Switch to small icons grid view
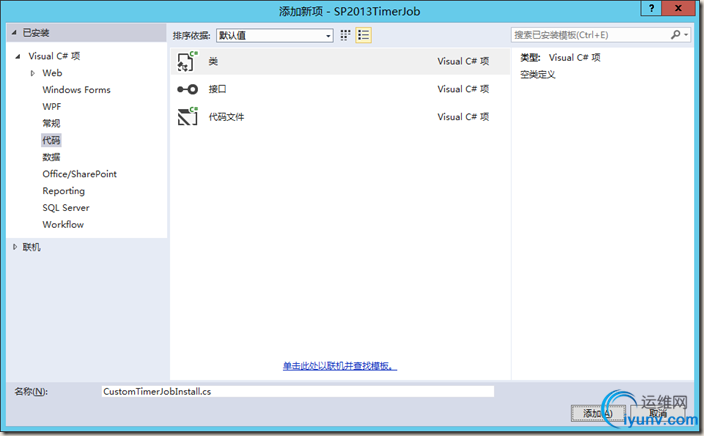 pos(345,35)
